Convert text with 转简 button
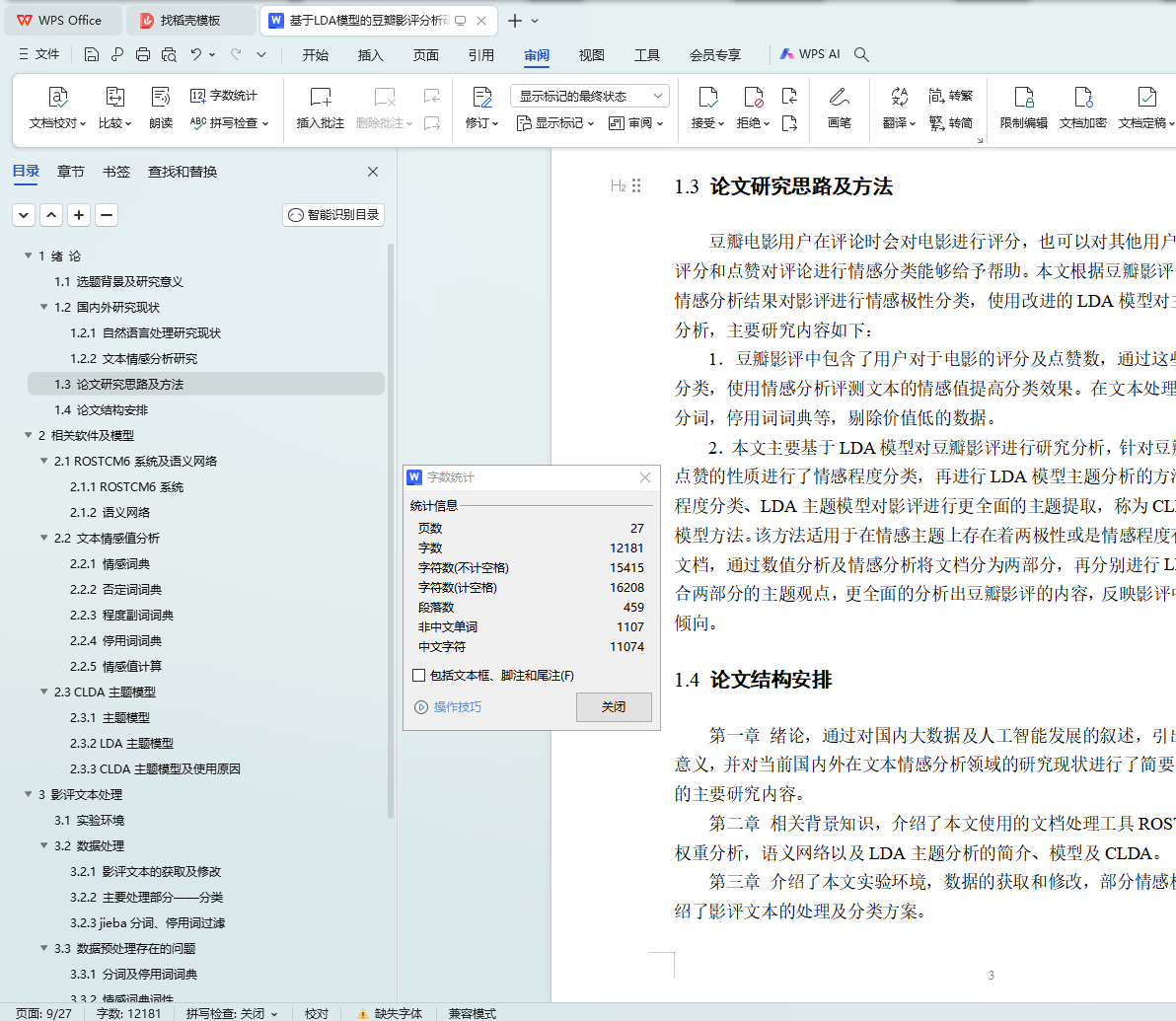This screenshot has width=1176, height=1021. [950, 122]
